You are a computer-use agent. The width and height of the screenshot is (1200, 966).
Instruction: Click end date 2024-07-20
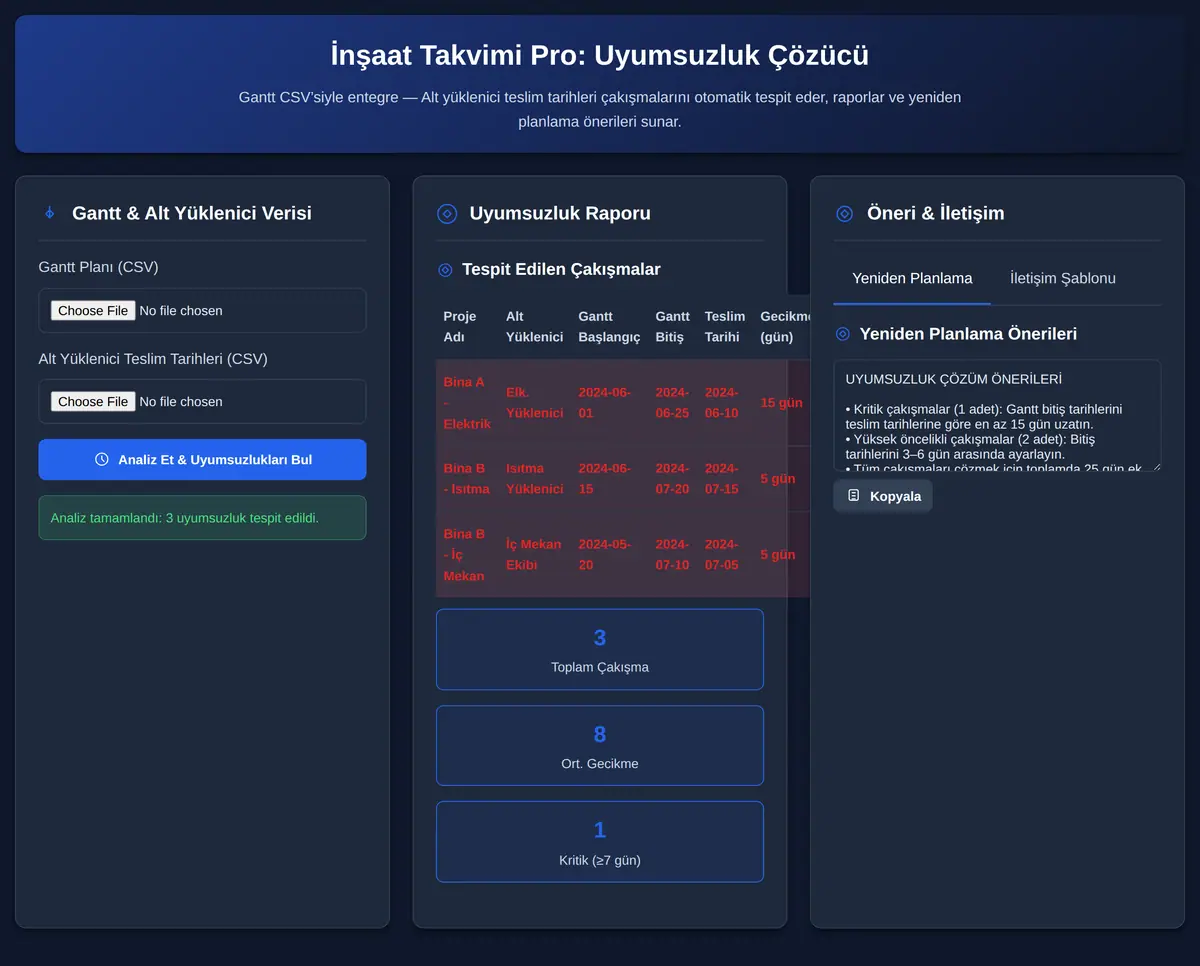(x=672, y=479)
